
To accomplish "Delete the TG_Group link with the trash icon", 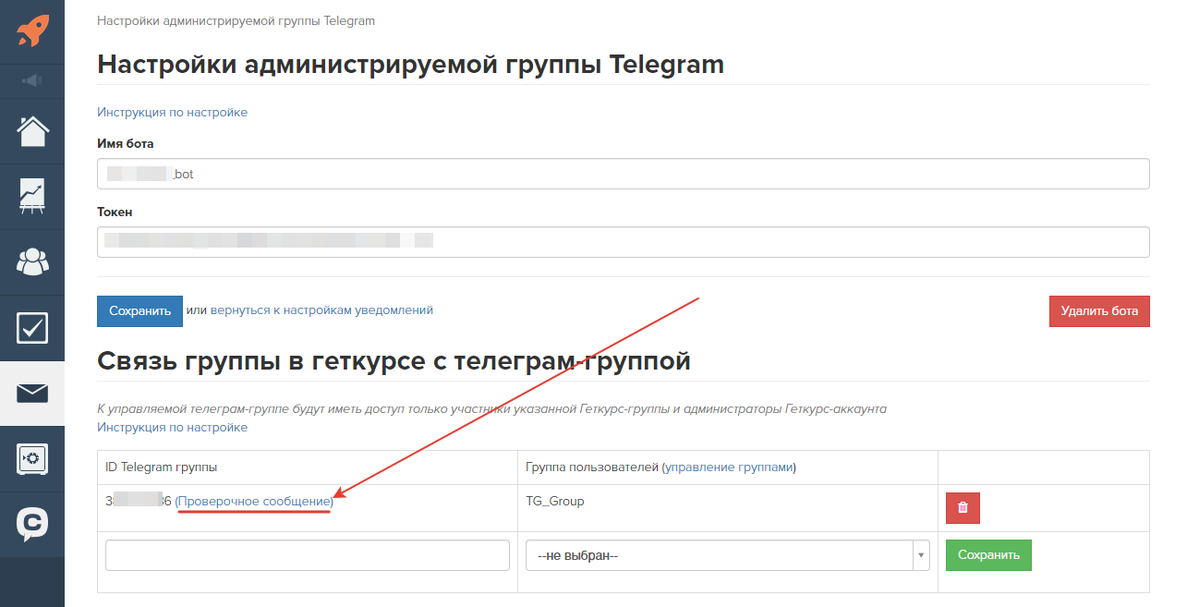I will [x=963, y=508].
